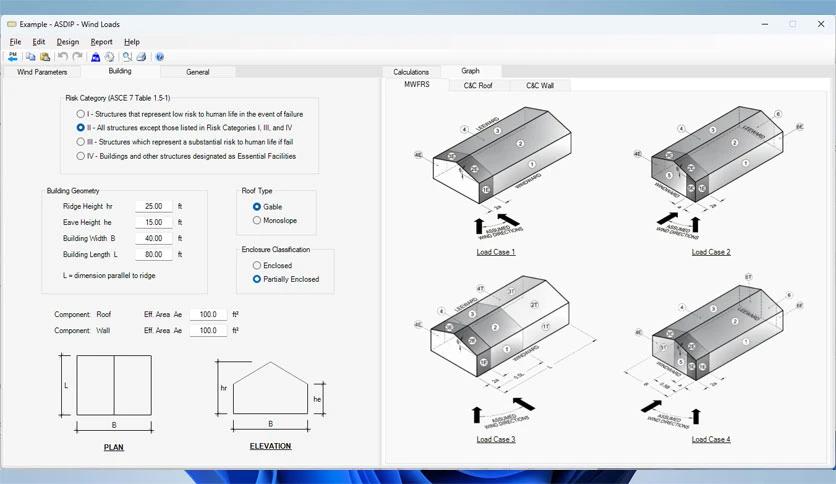Screen dimensions: 836x484
Task: Click the Undo arrow icon
Action: [x=63, y=57]
